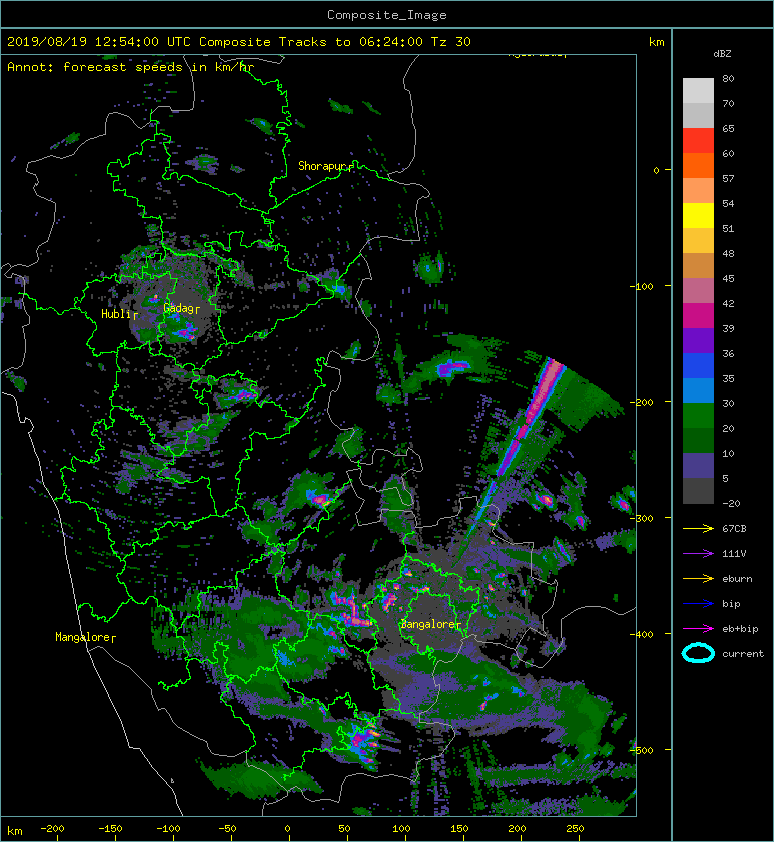
Task: Click the 'Hubli' city label on map
Action: [116, 314]
